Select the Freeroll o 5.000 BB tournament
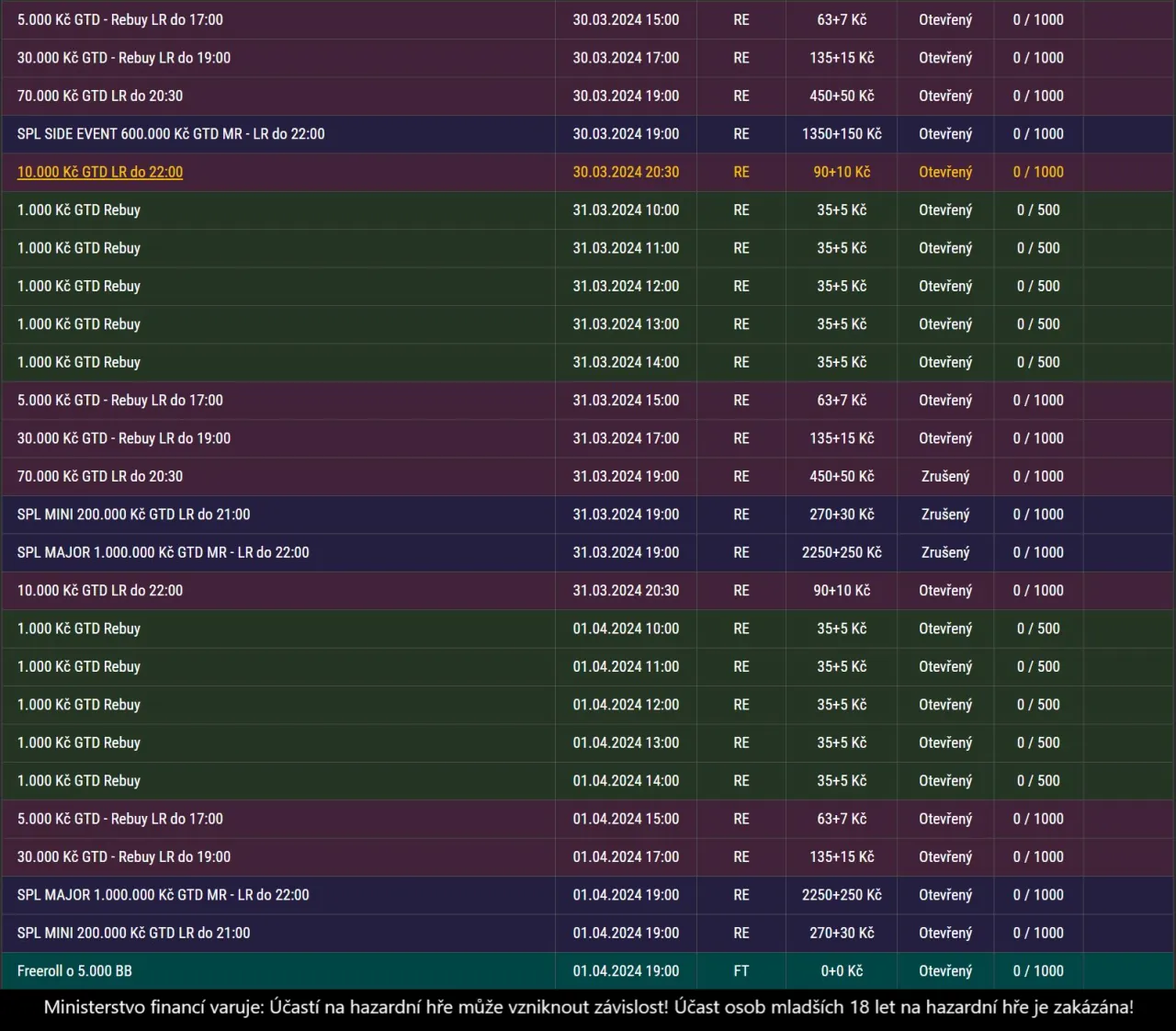 (x=74, y=971)
